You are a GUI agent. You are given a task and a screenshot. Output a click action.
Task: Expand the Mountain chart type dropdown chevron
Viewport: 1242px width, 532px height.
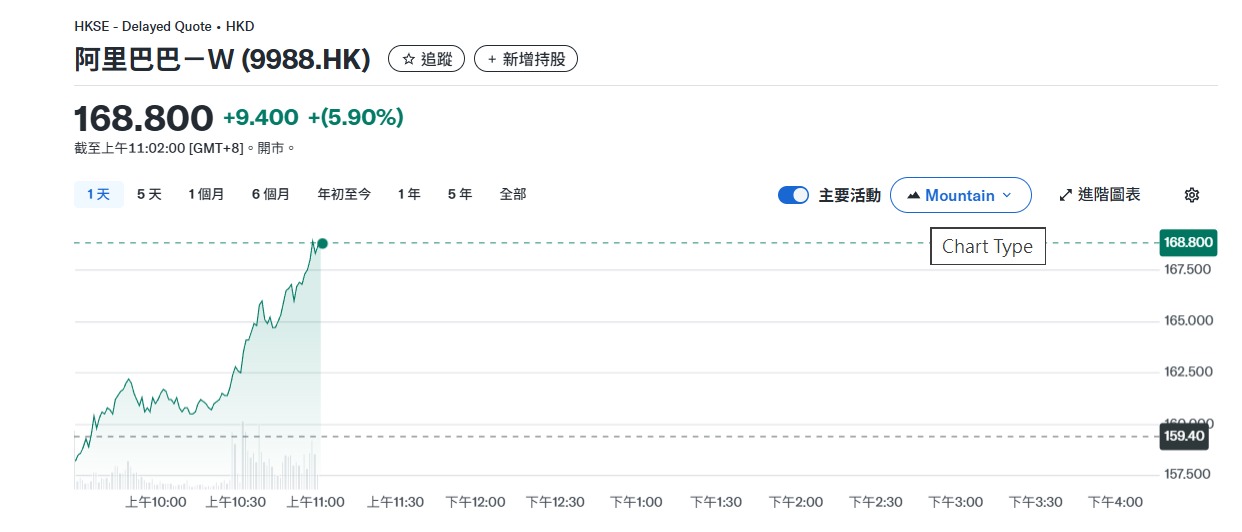point(1007,196)
